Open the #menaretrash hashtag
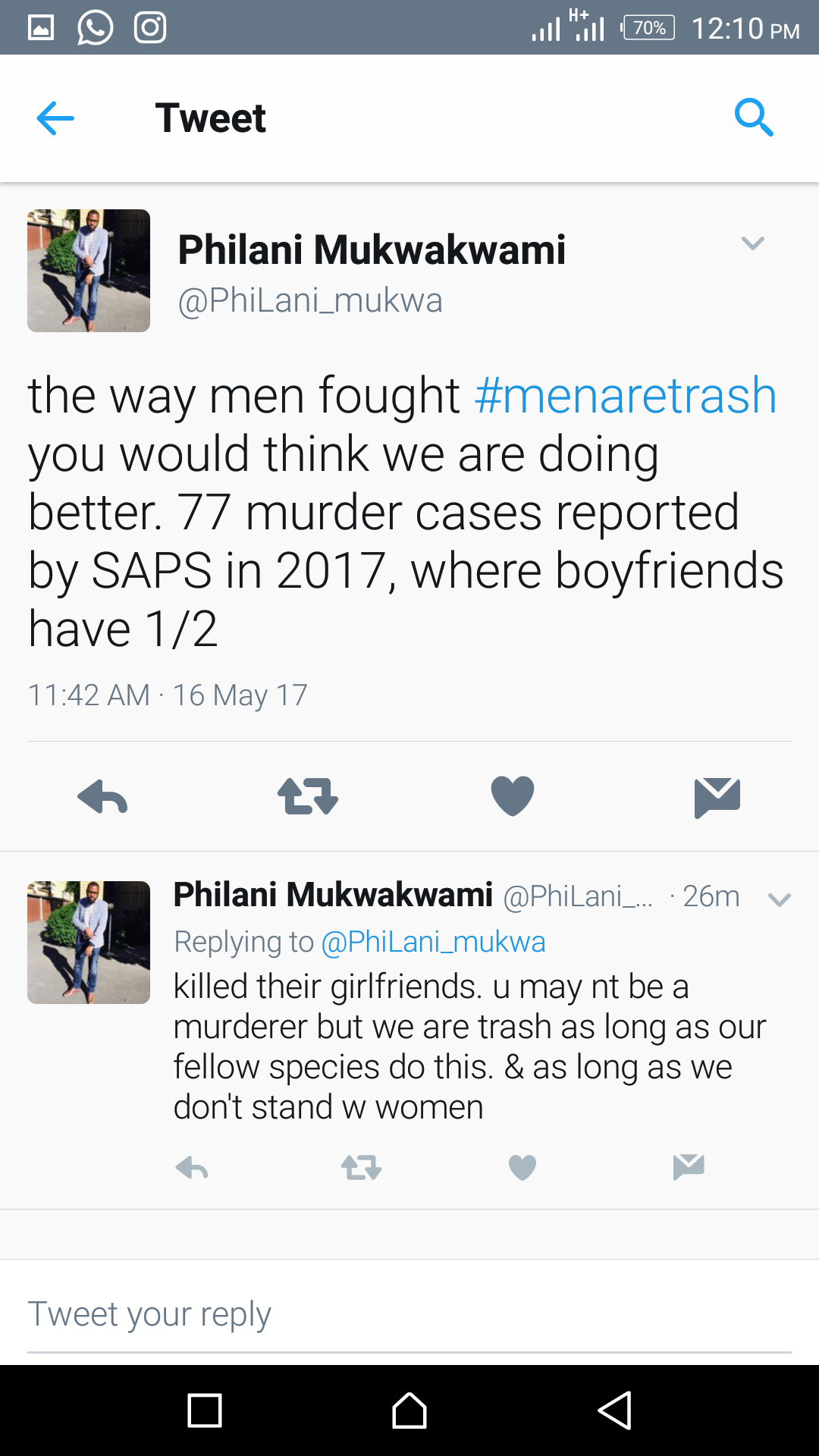This screenshot has height=1456, width=819. pyautogui.click(x=626, y=396)
